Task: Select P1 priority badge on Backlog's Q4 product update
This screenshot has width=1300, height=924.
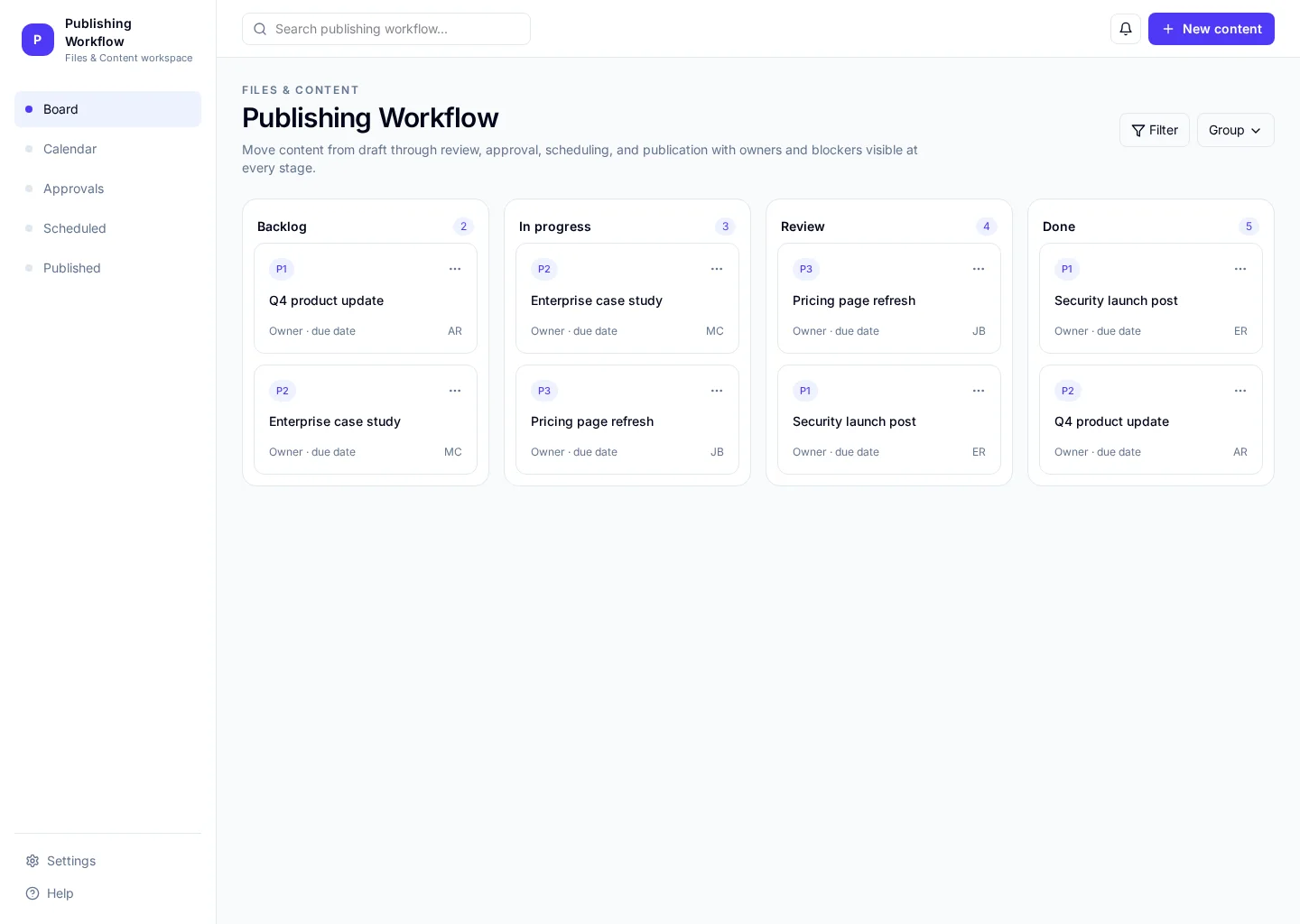Action: (282, 269)
